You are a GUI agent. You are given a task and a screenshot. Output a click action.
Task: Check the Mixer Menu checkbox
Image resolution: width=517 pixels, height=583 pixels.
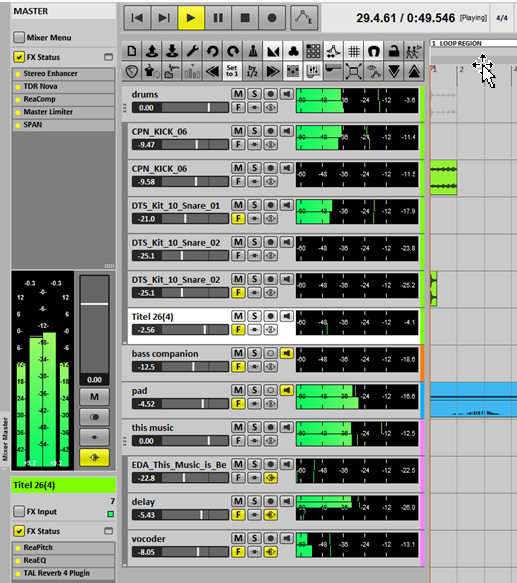coord(19,37)
